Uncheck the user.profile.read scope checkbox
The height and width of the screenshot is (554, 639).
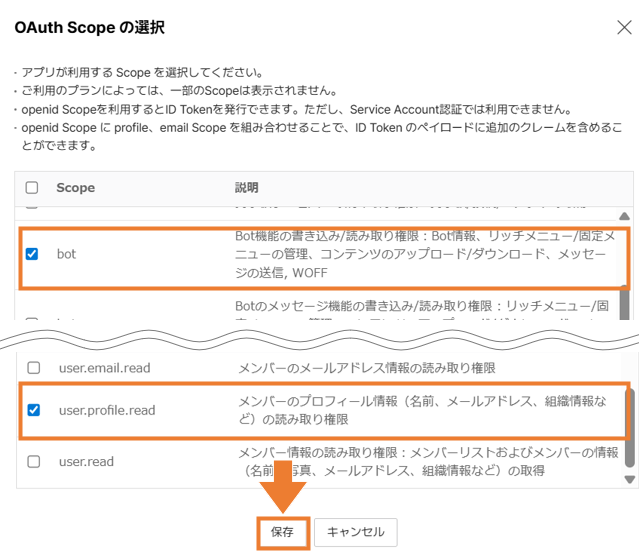[x=34, y=410]
